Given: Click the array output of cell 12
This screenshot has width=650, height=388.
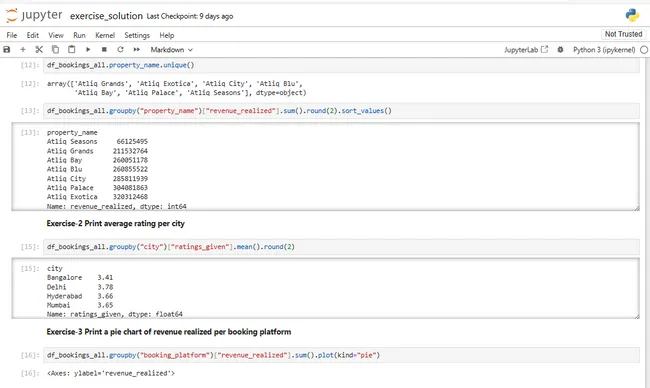Looking at the screenshot, I should (x=177, y=88).
